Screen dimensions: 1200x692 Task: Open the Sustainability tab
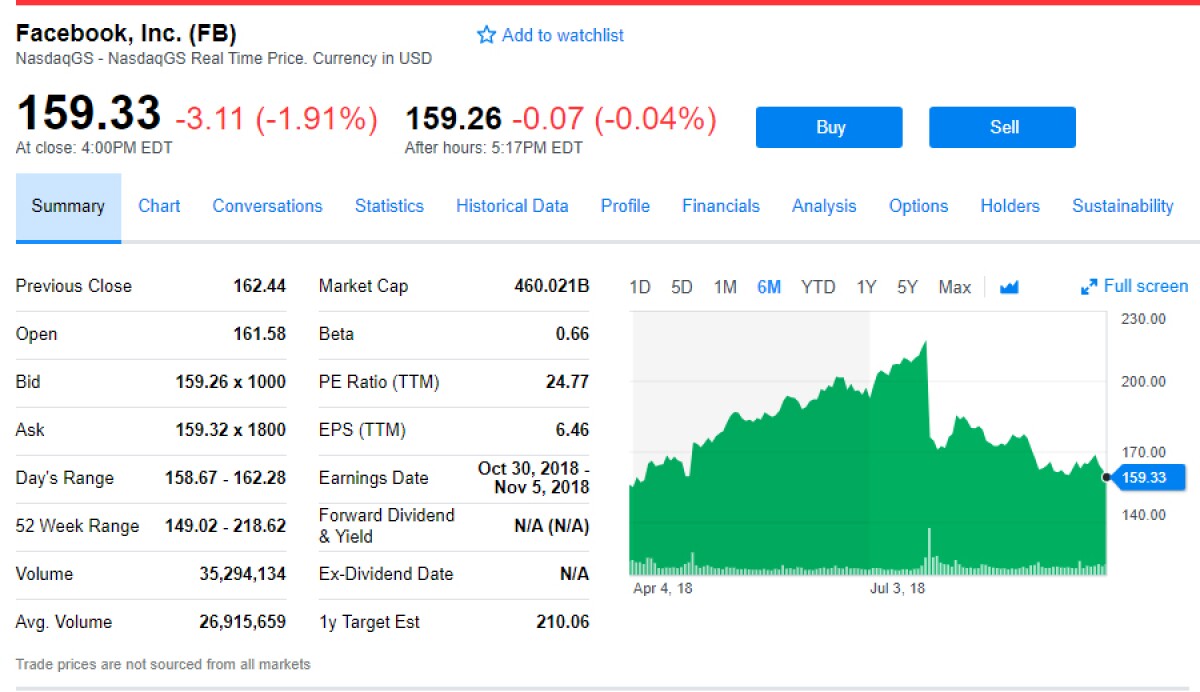coord(1123,206)
